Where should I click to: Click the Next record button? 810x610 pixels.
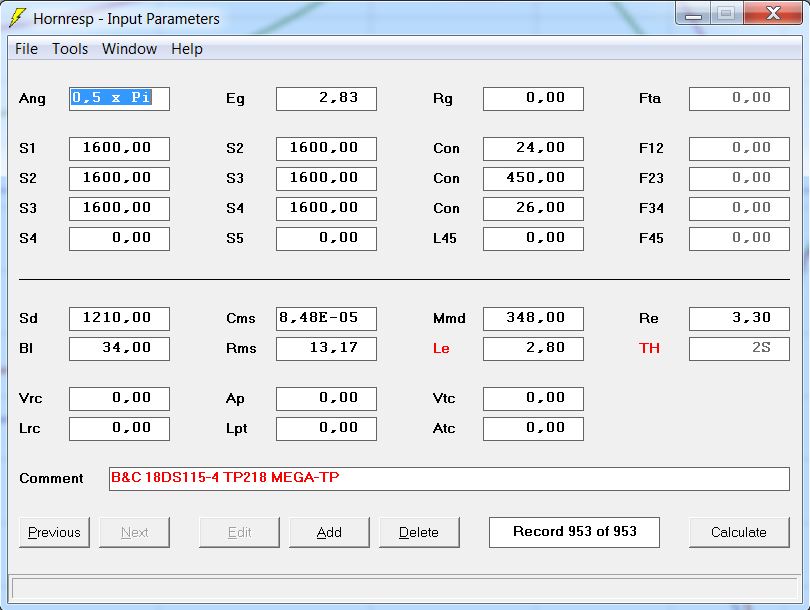tap(134, 533)
